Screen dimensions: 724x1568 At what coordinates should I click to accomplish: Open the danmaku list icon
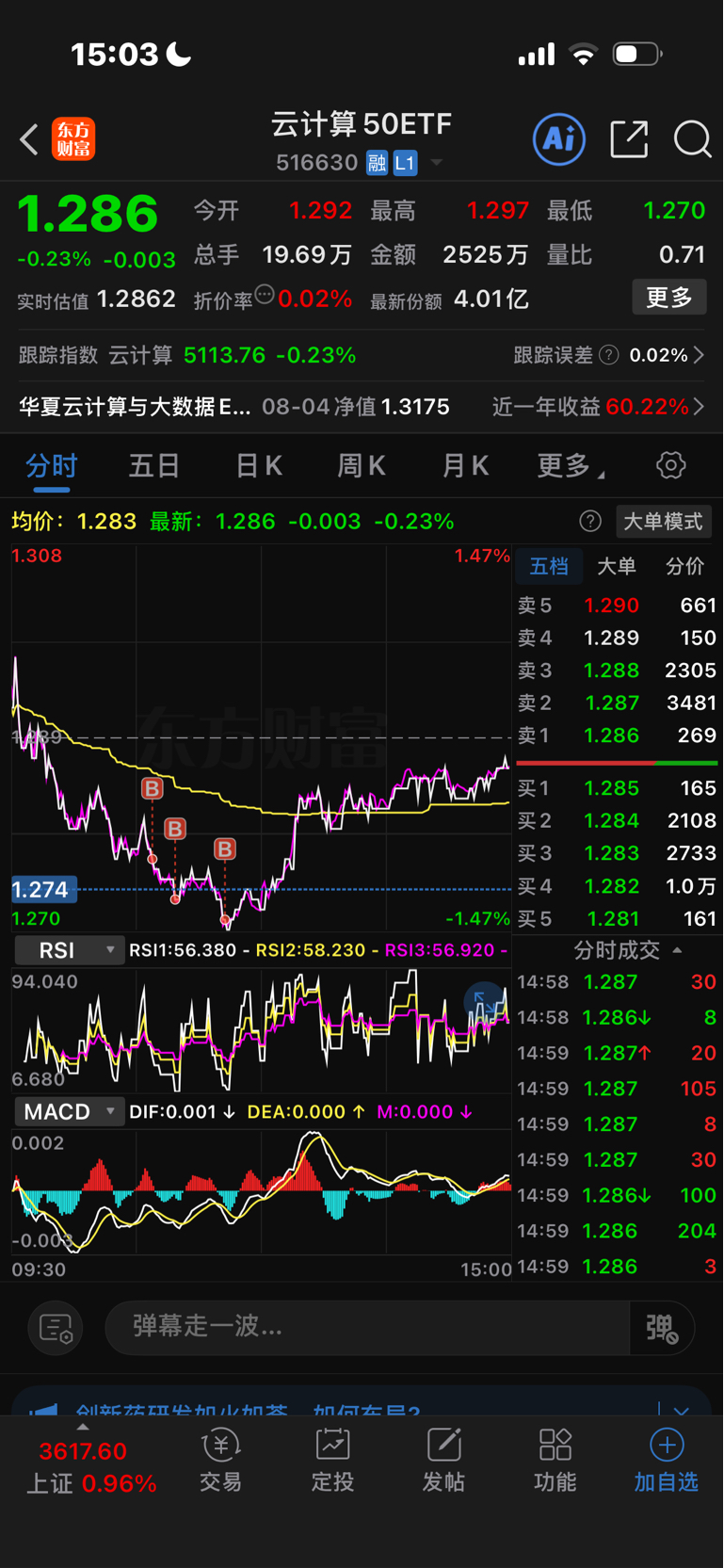point(56,1328)
